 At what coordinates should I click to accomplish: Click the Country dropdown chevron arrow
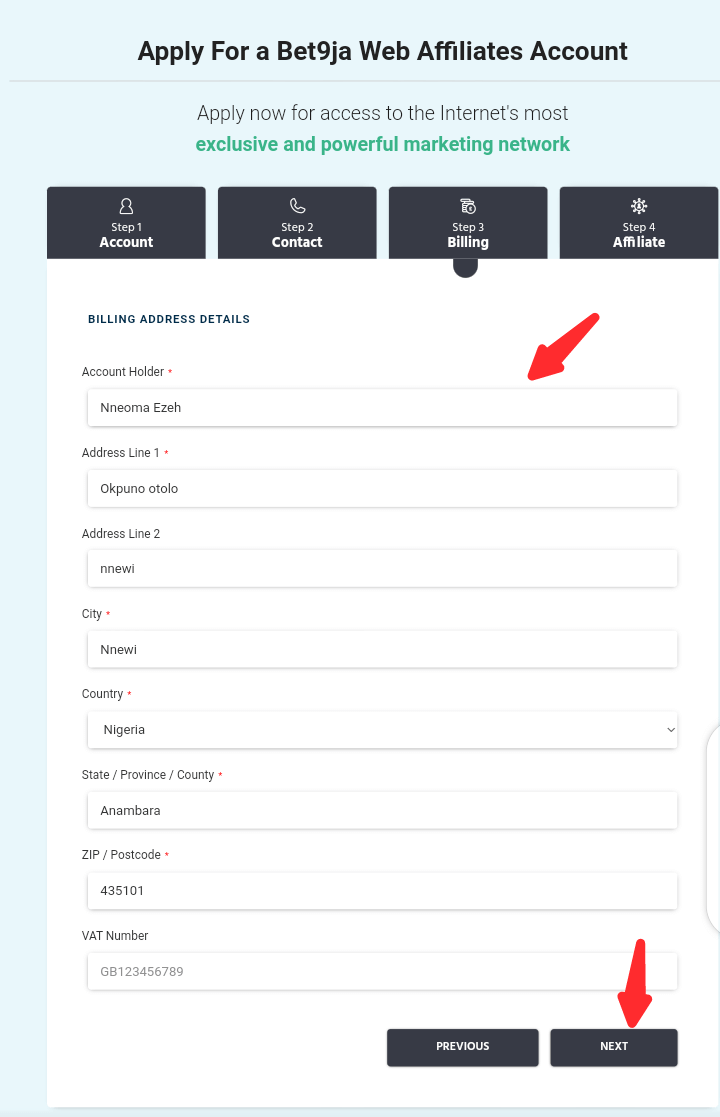670,729
